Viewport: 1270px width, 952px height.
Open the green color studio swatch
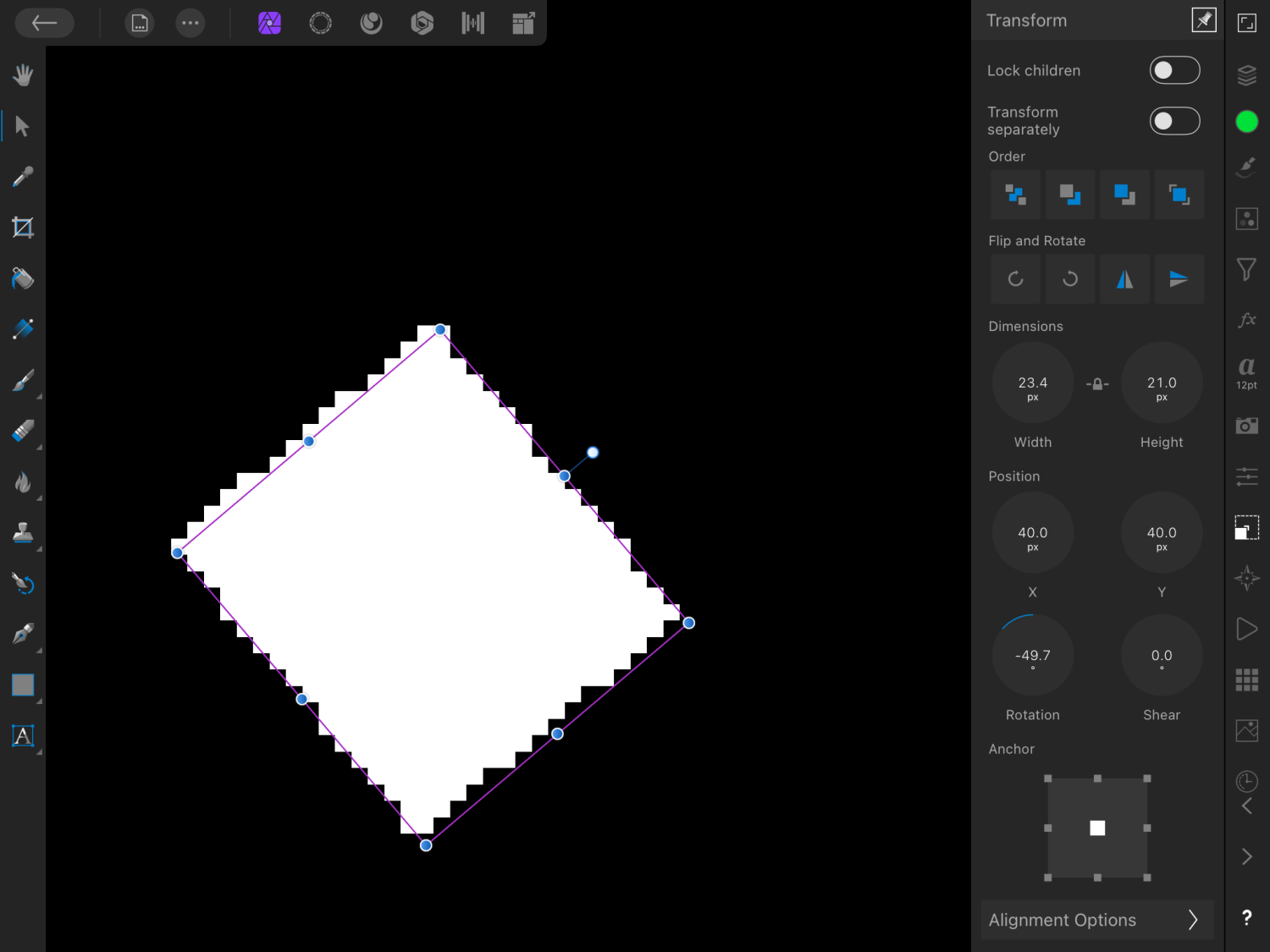1246,122
